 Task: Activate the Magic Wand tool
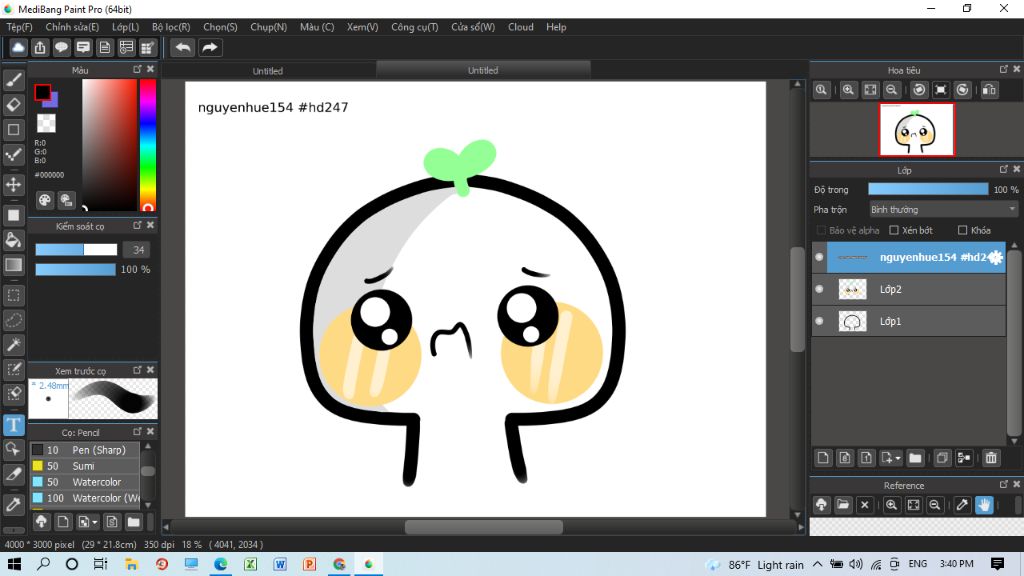[x=14, y=345]
